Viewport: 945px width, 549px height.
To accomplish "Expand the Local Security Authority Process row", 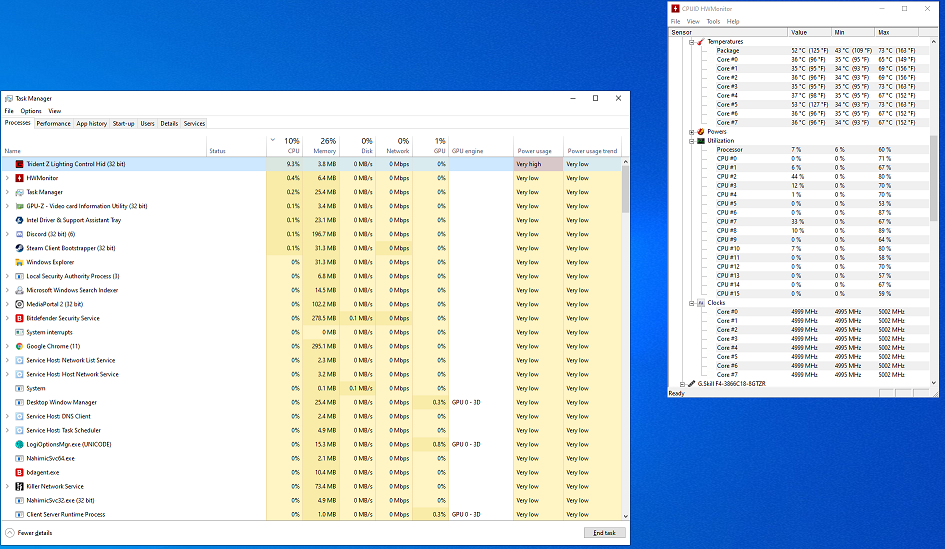I will click(x=7, y=276).
